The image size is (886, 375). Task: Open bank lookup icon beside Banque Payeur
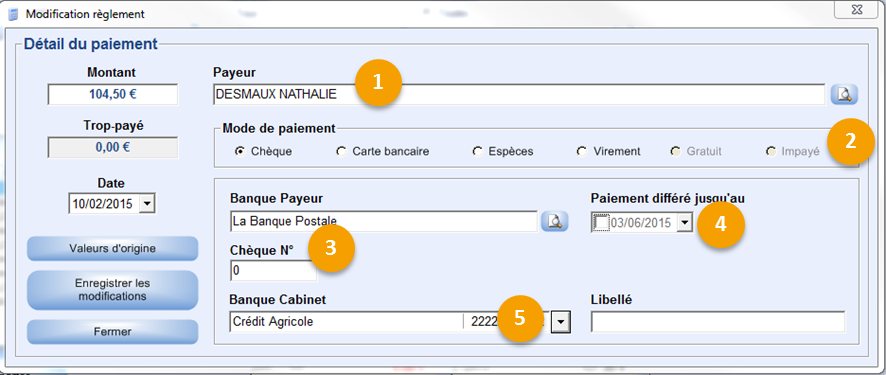[554, 221]
